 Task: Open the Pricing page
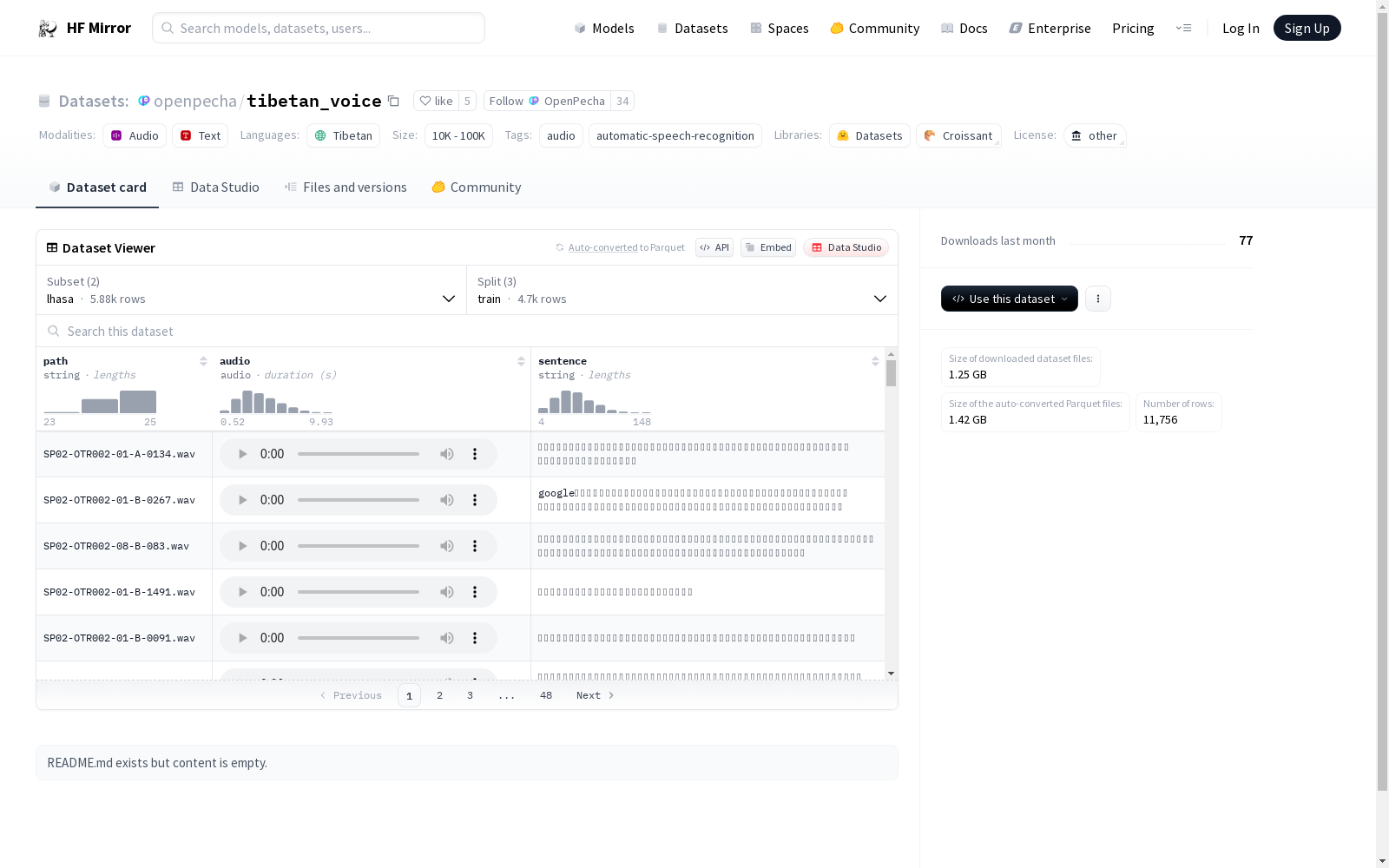(x=1133, y=28)
